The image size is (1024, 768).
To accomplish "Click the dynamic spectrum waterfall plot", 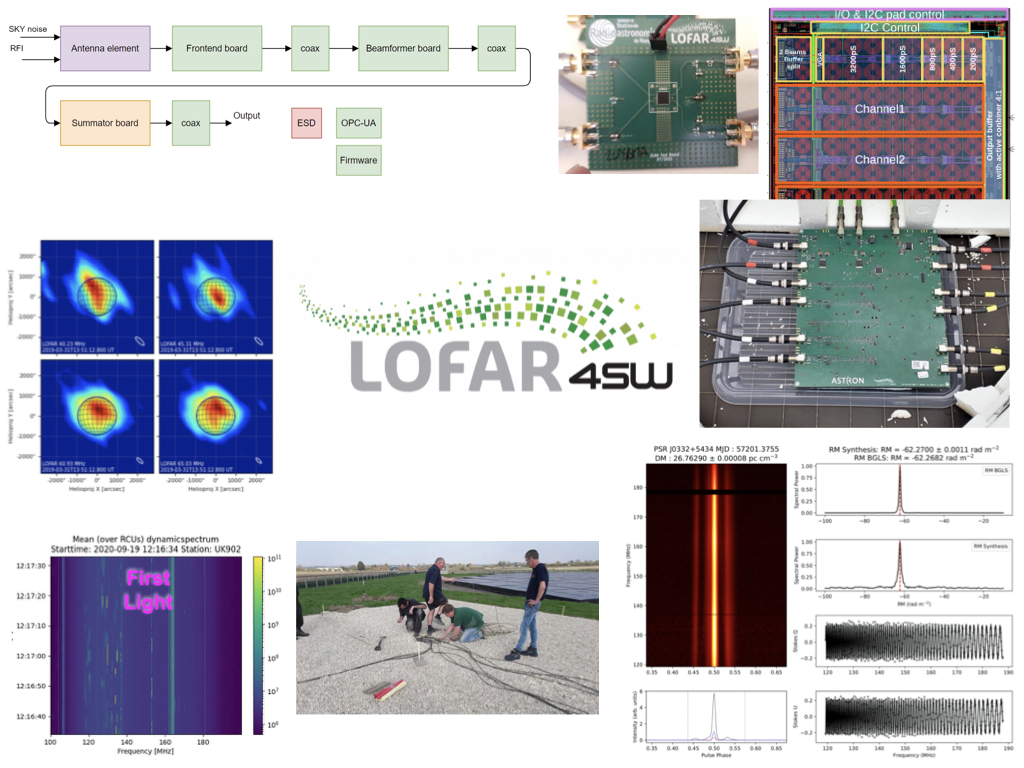I will 146,646.
